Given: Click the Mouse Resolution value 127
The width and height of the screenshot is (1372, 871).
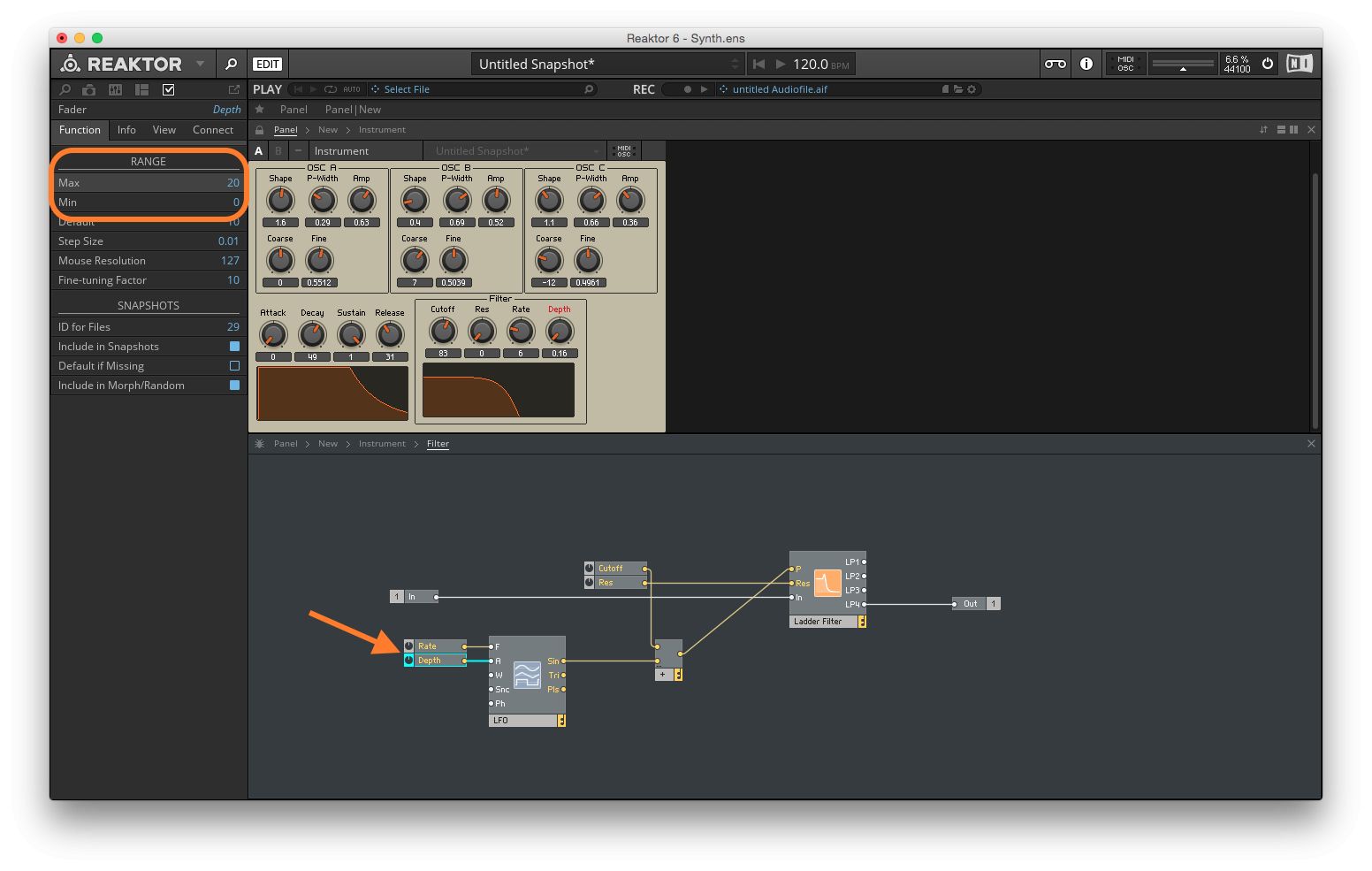Looking at the screenshot, I should (230, 261).
